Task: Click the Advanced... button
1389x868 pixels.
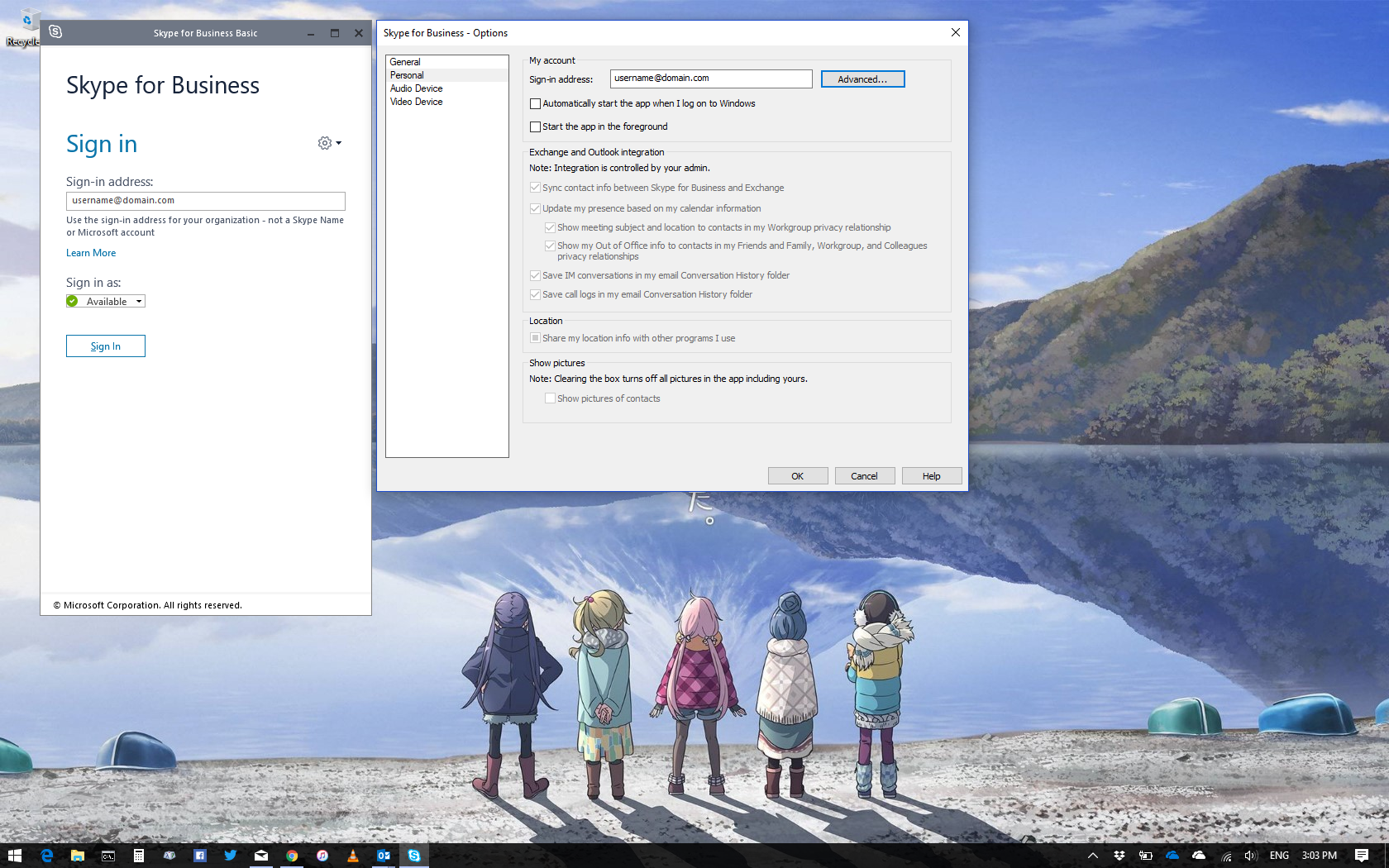Action: click(x=862, y=79)
